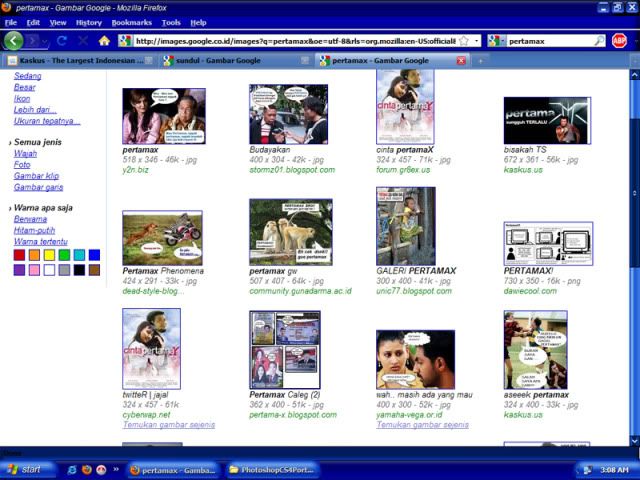Click the Lebih dari size link
The width and height of the screenshot is (640, 480).
(35, 110)
